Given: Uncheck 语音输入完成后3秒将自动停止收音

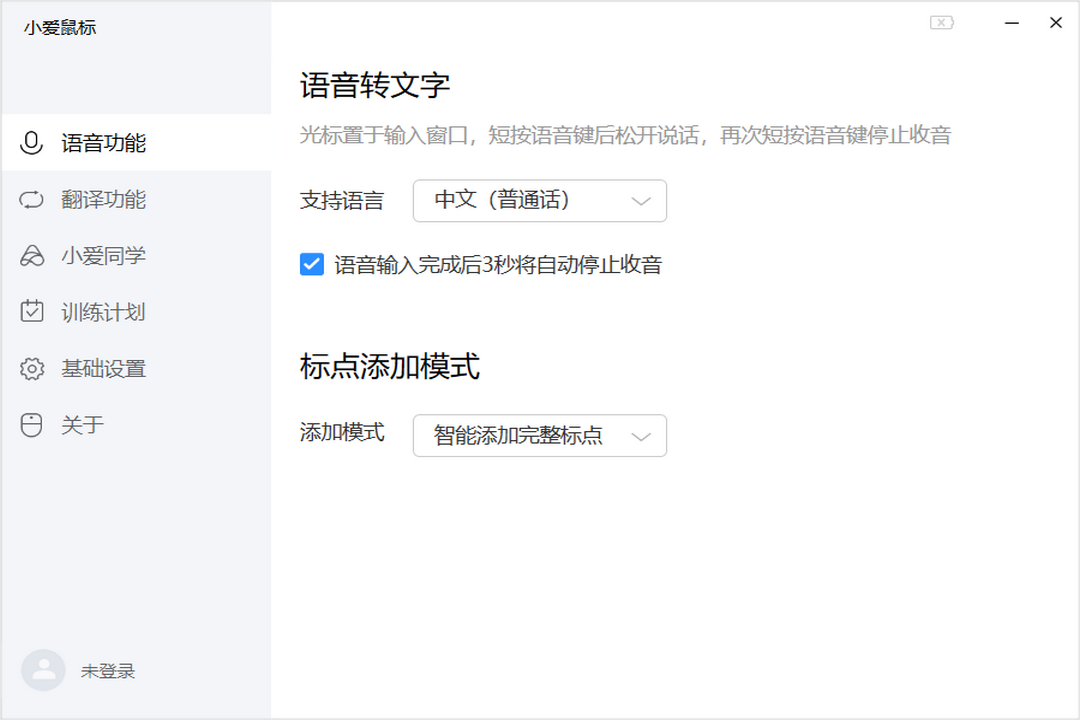Looking at the screenshot, I should (x=311, y=264).
